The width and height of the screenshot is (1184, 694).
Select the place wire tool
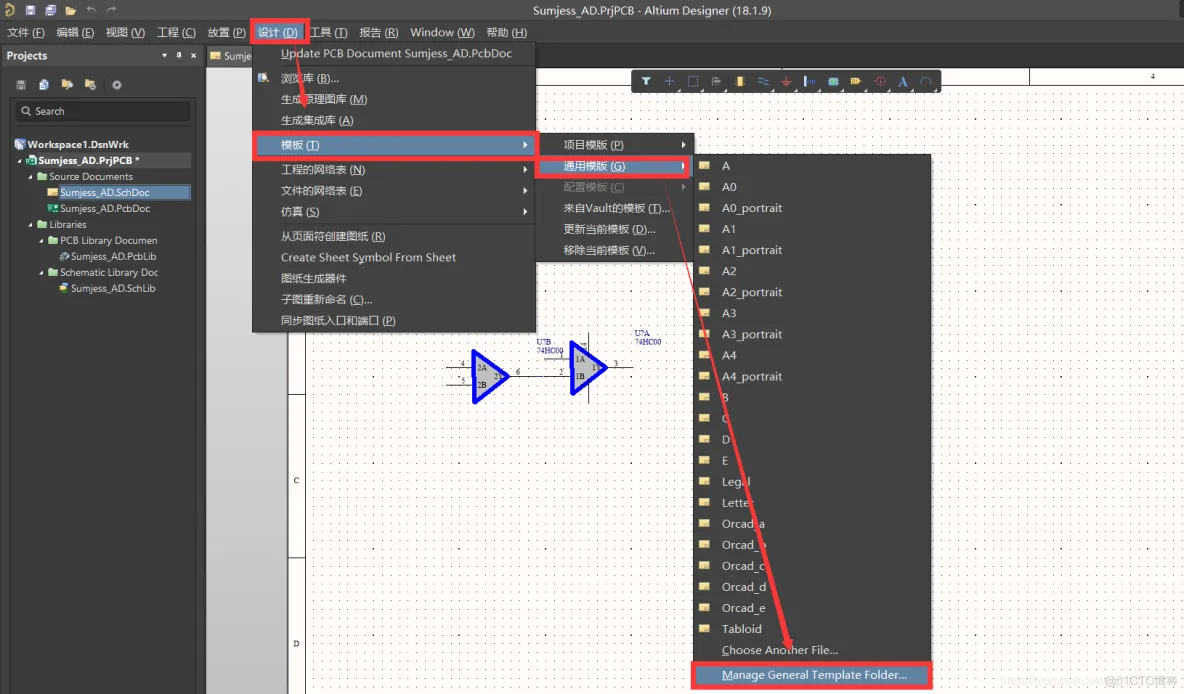click(x=763, y=81)
